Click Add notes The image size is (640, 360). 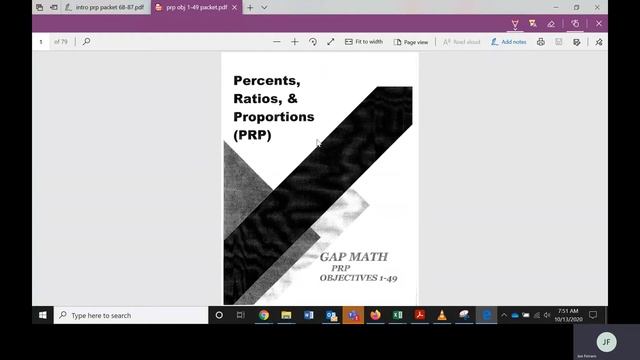pos(509,42)
